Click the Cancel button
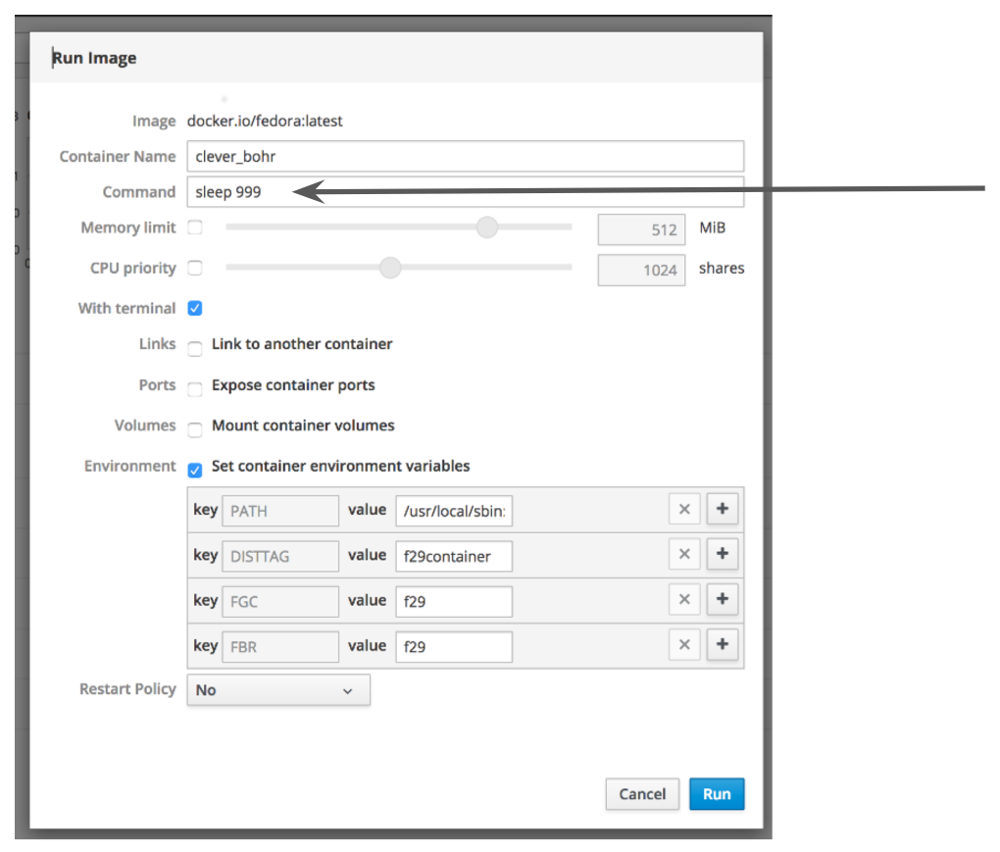This screenshot has width=1000, height=852. coord(642,794)
